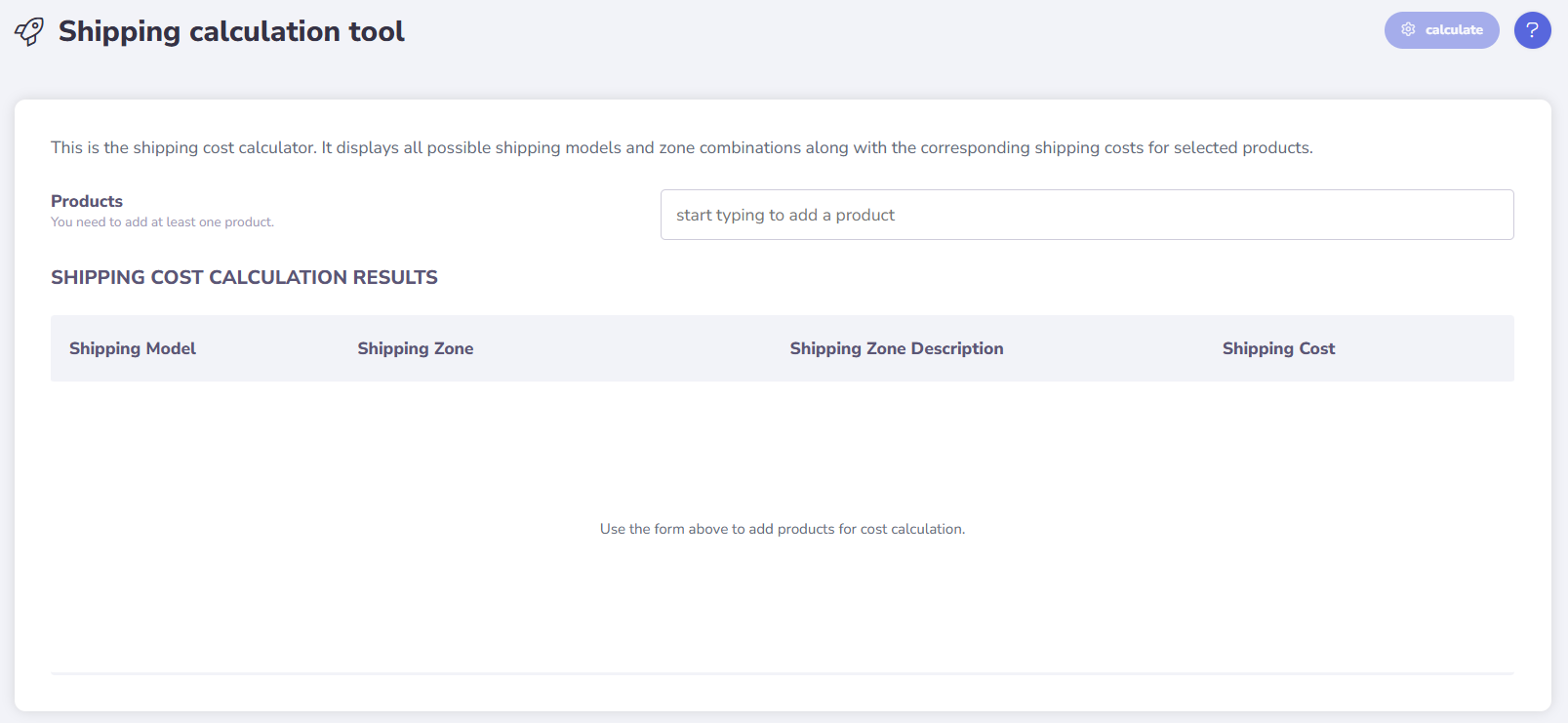The height and width of the screenshot is (723, 1568).
Task: Focus the 'start typing to add a product' field
Action: [1086, 215]
